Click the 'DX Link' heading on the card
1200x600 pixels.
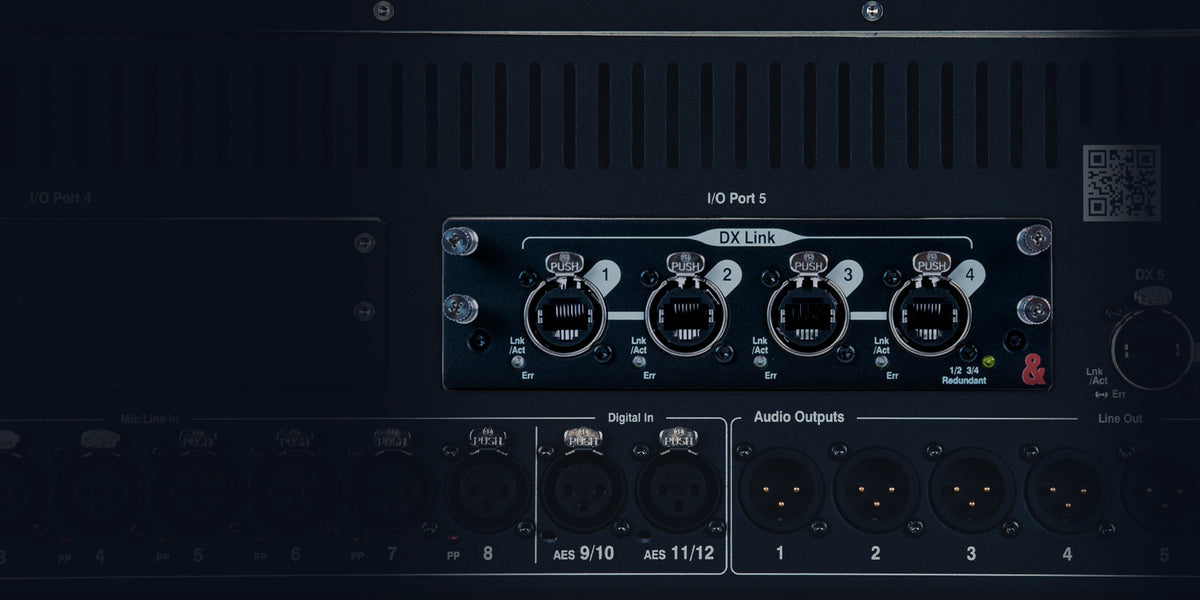746,237
